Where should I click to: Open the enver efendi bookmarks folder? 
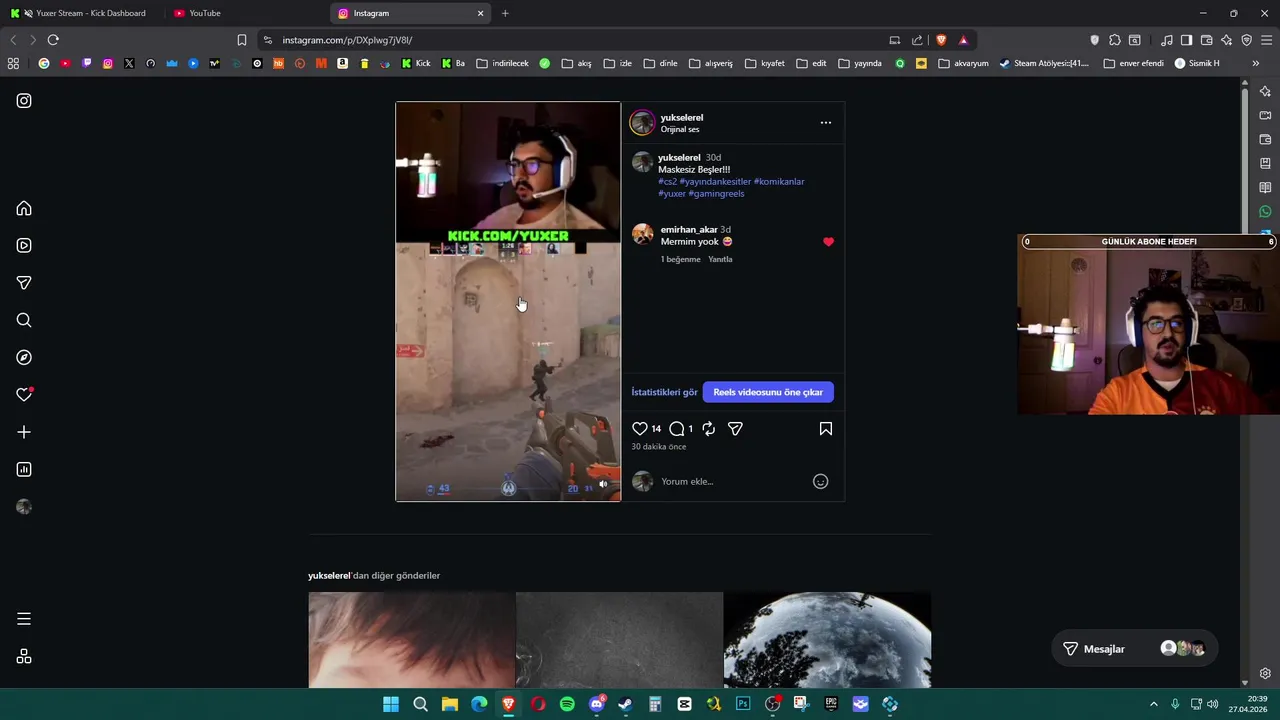(1134, 63)
